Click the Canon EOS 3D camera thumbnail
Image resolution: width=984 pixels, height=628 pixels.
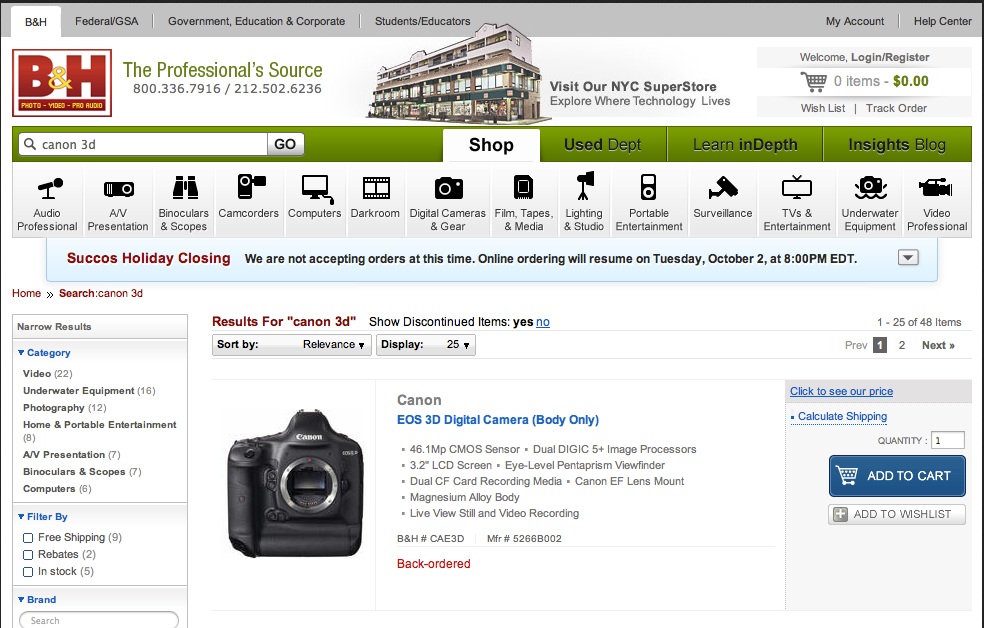pyautogui.click(x=296, y=483)
